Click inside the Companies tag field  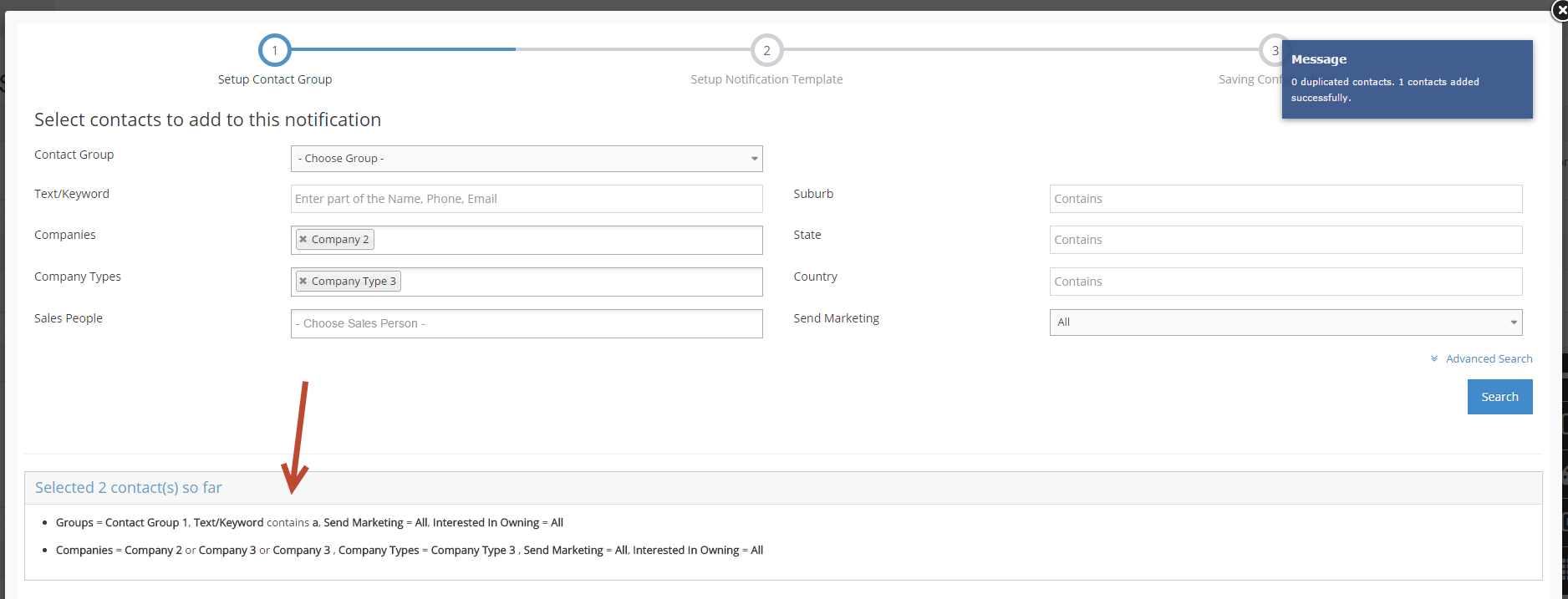point(568,240)
